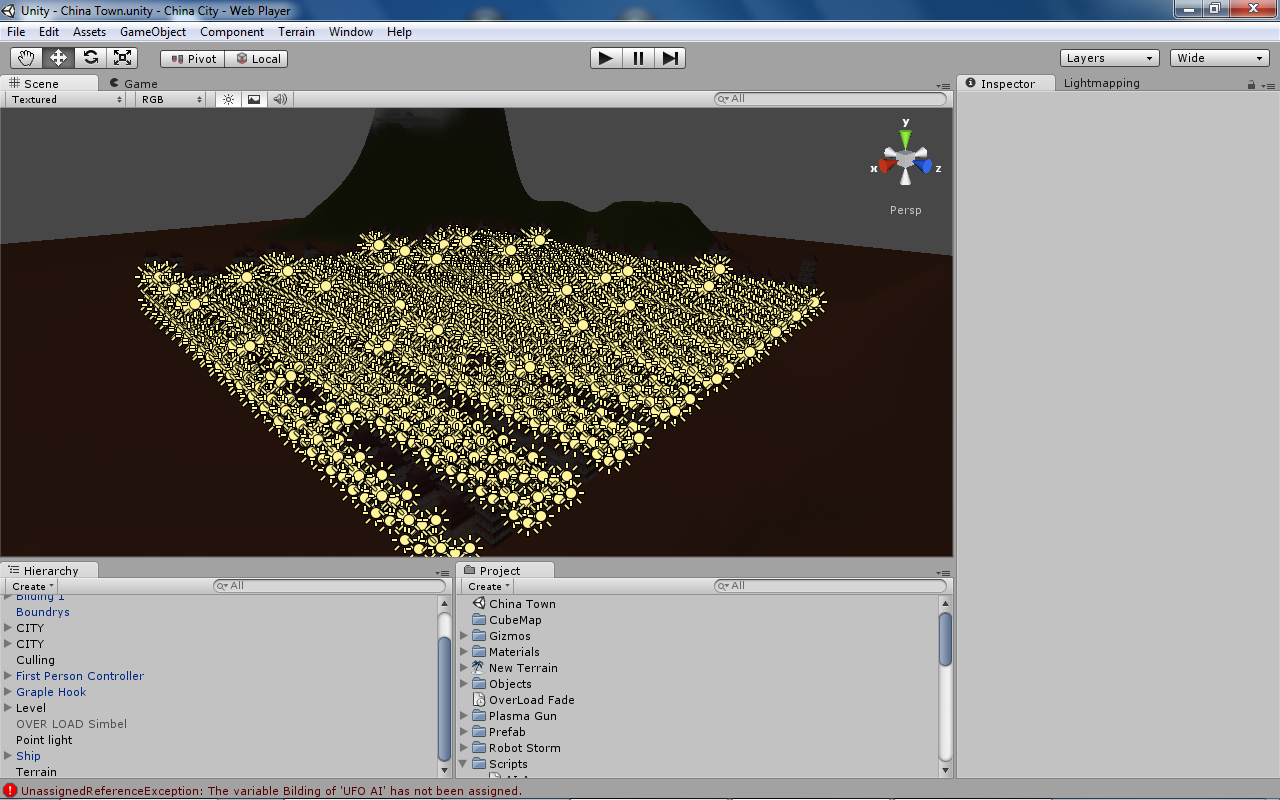Click the OverLoad Fade asset icon
This screenshot has width=1280, height=800.
479,700
